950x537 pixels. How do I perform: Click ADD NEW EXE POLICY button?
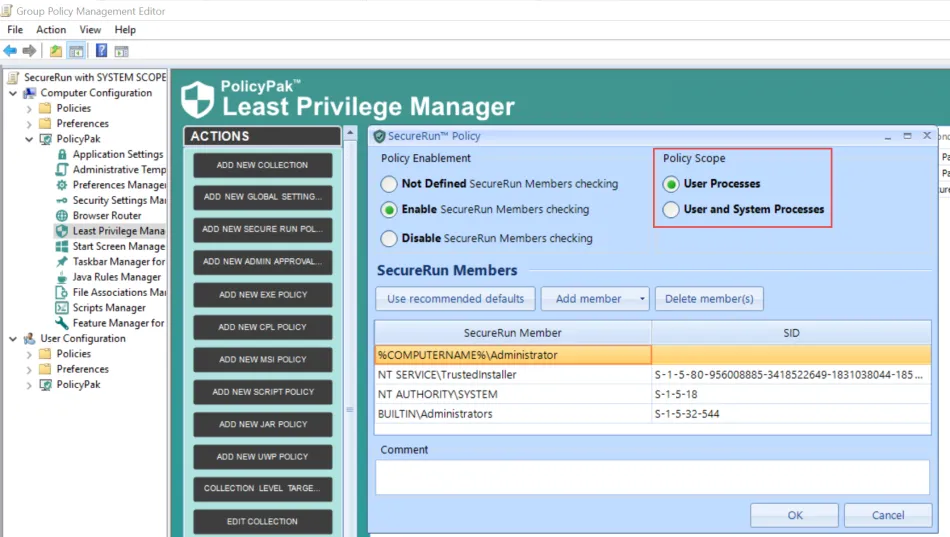[263, 295]
